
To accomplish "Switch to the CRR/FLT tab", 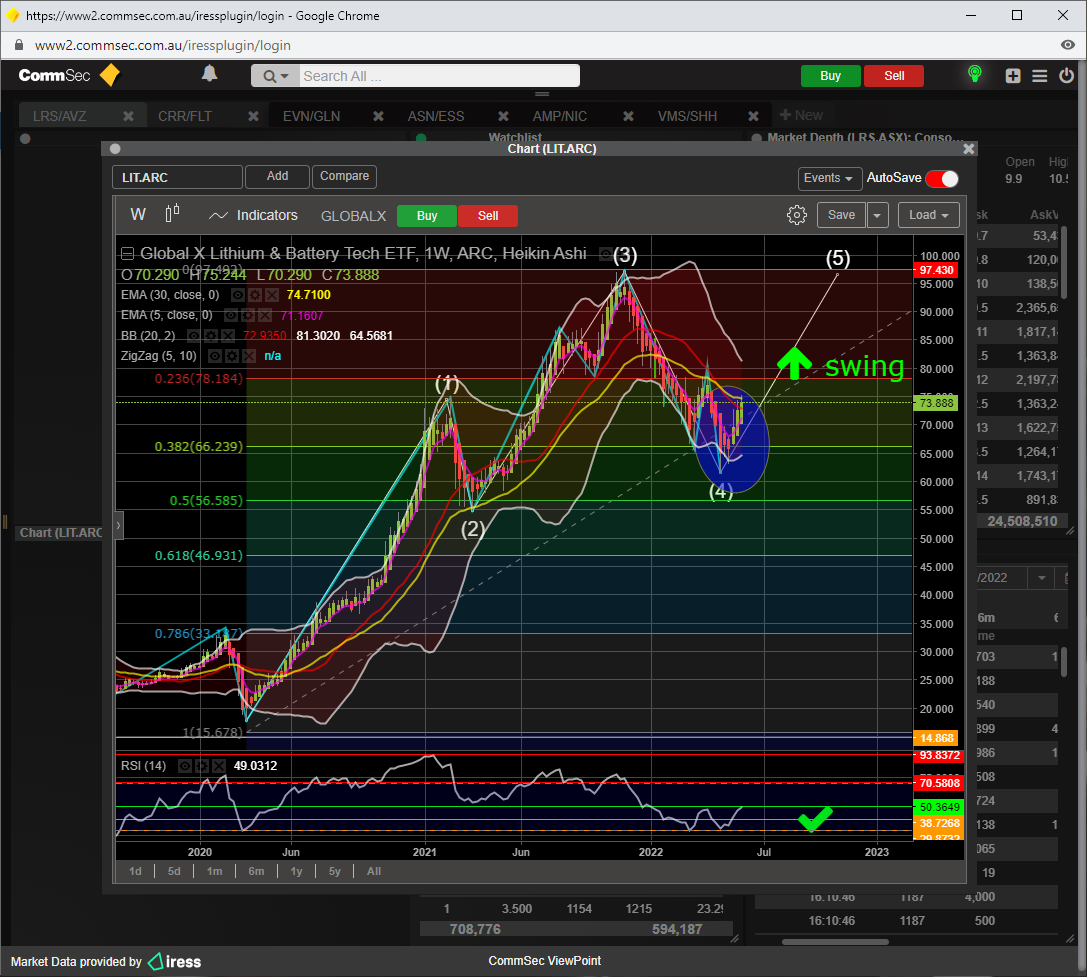I will 185,116.
